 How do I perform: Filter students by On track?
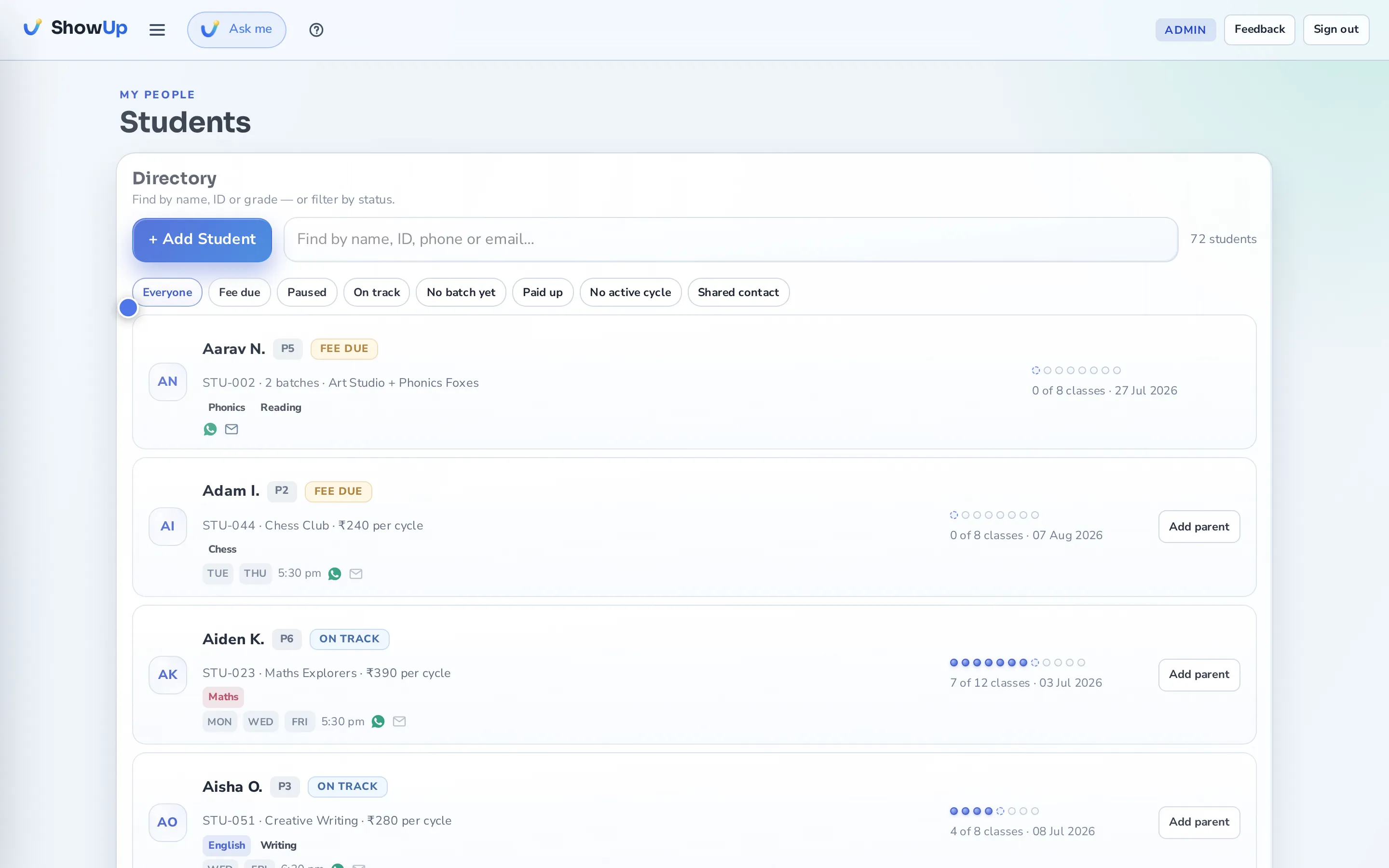click(377, 292)
